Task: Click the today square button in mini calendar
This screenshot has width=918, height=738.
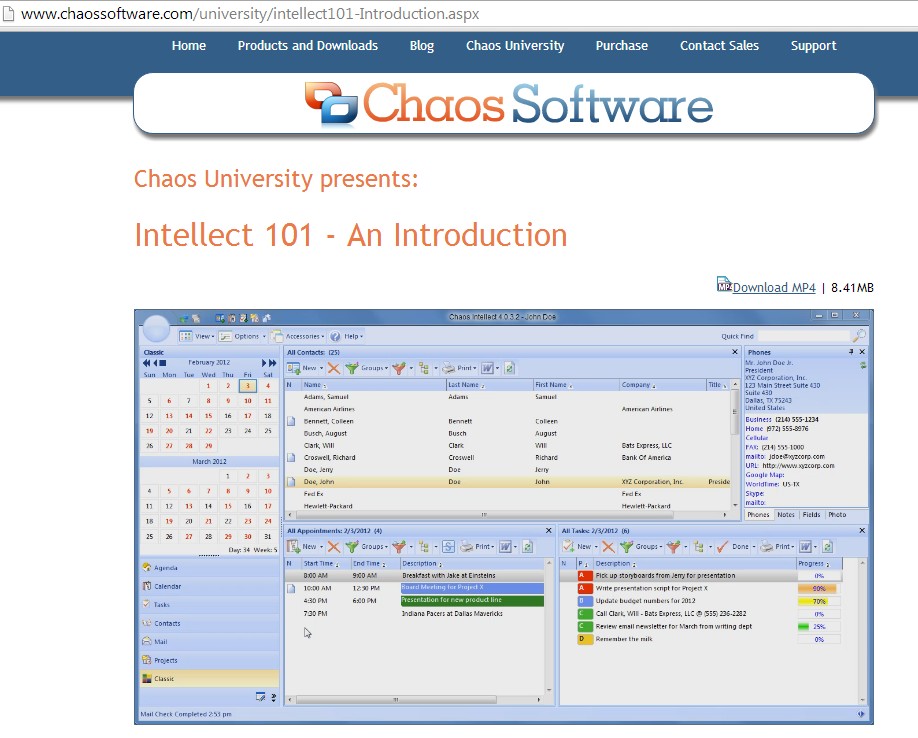Action: [x=163, y=363]
